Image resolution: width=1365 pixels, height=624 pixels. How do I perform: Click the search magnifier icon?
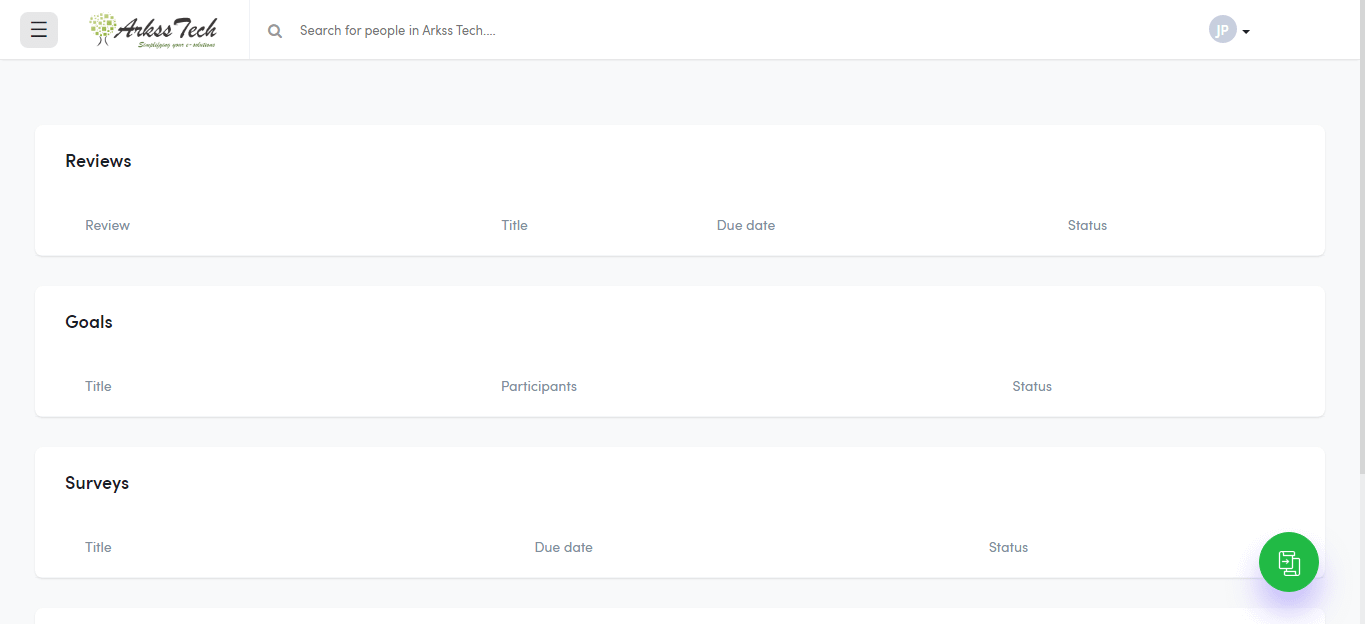(x=275, y=31)
